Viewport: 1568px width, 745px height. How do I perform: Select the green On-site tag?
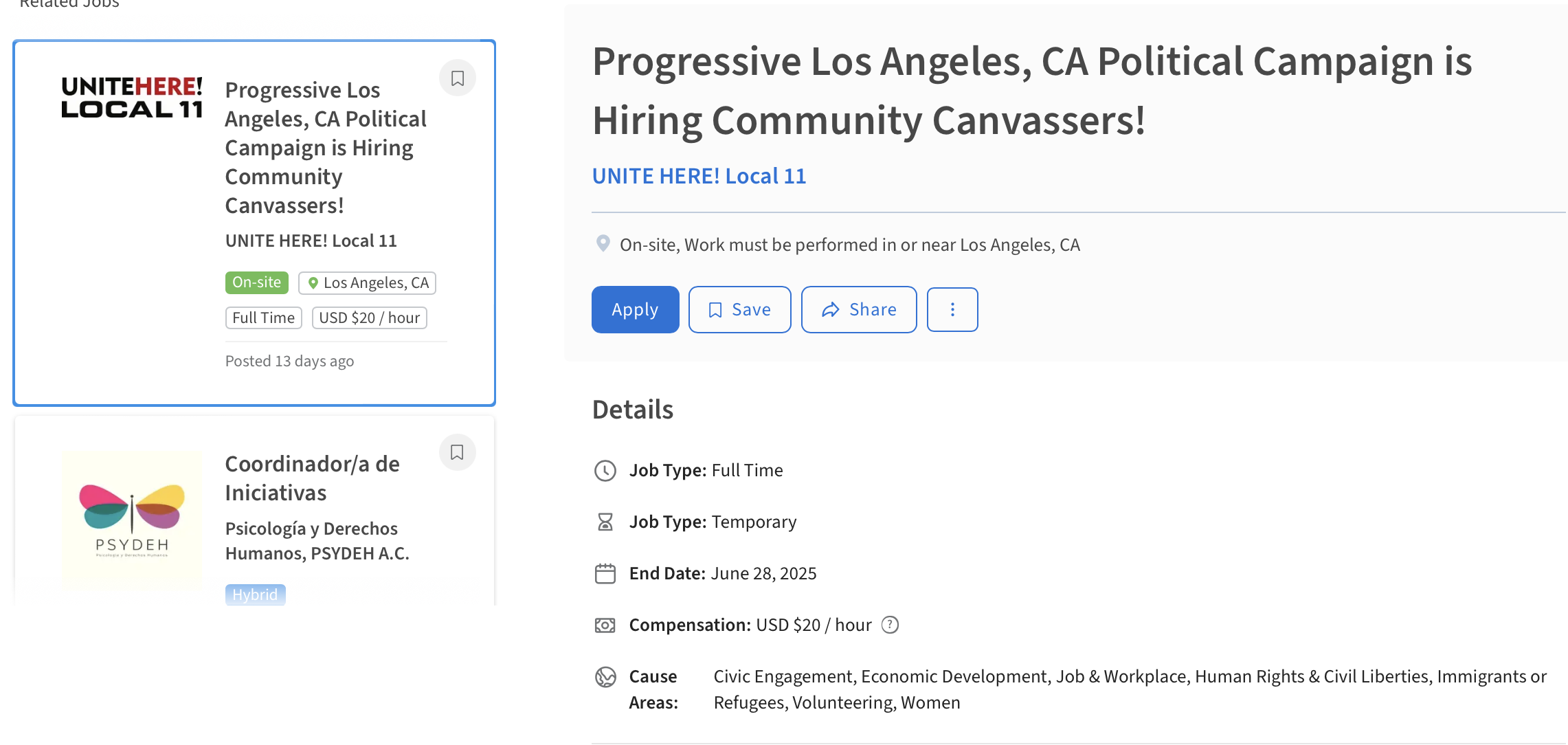(256, 282)
